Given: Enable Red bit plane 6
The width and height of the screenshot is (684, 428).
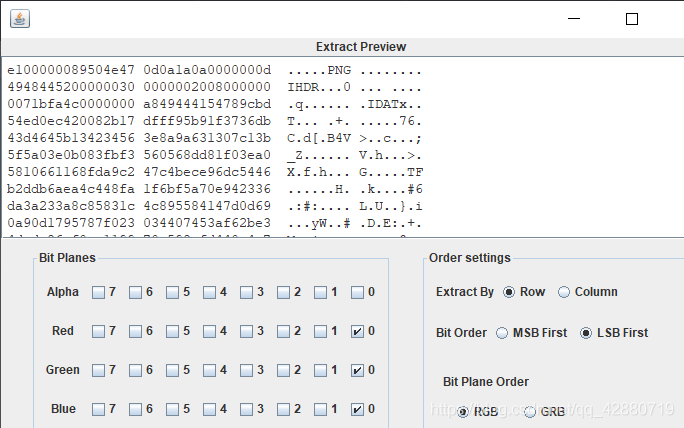Looking at the screenshot, I should tap(135, 332).
